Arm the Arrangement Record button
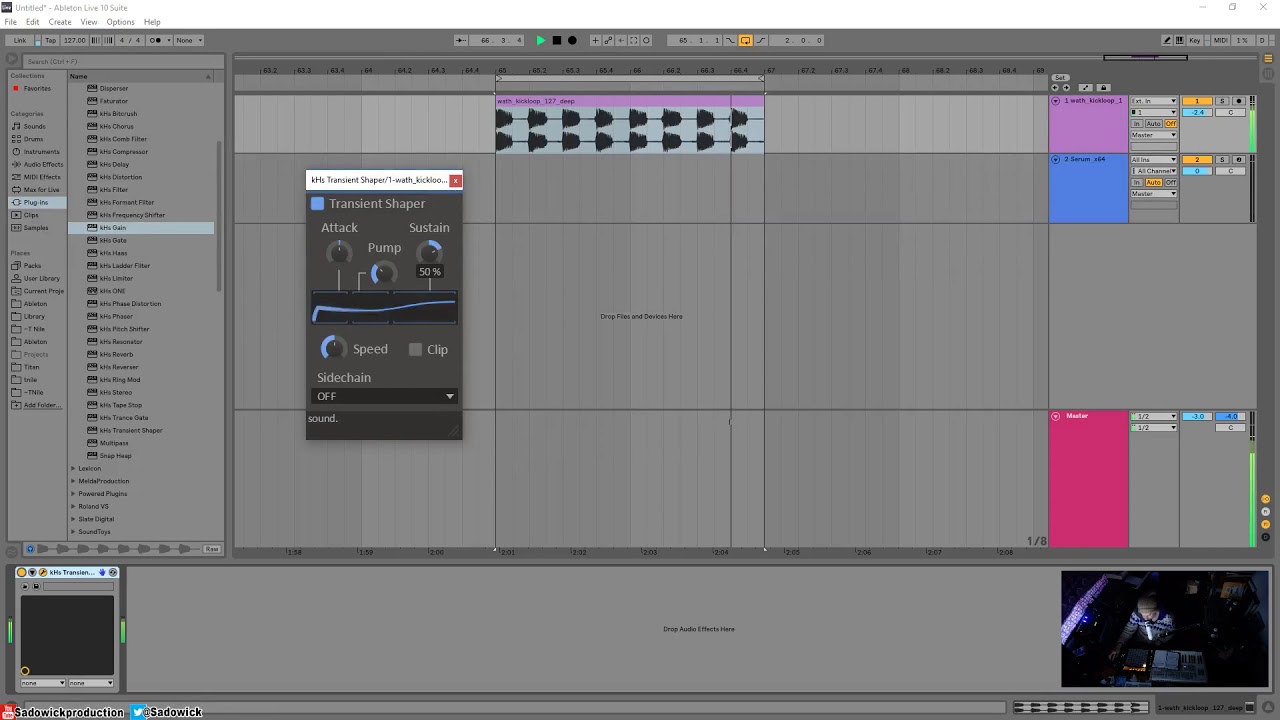The height and width of the screenshot is (720, 1280). 572,40
